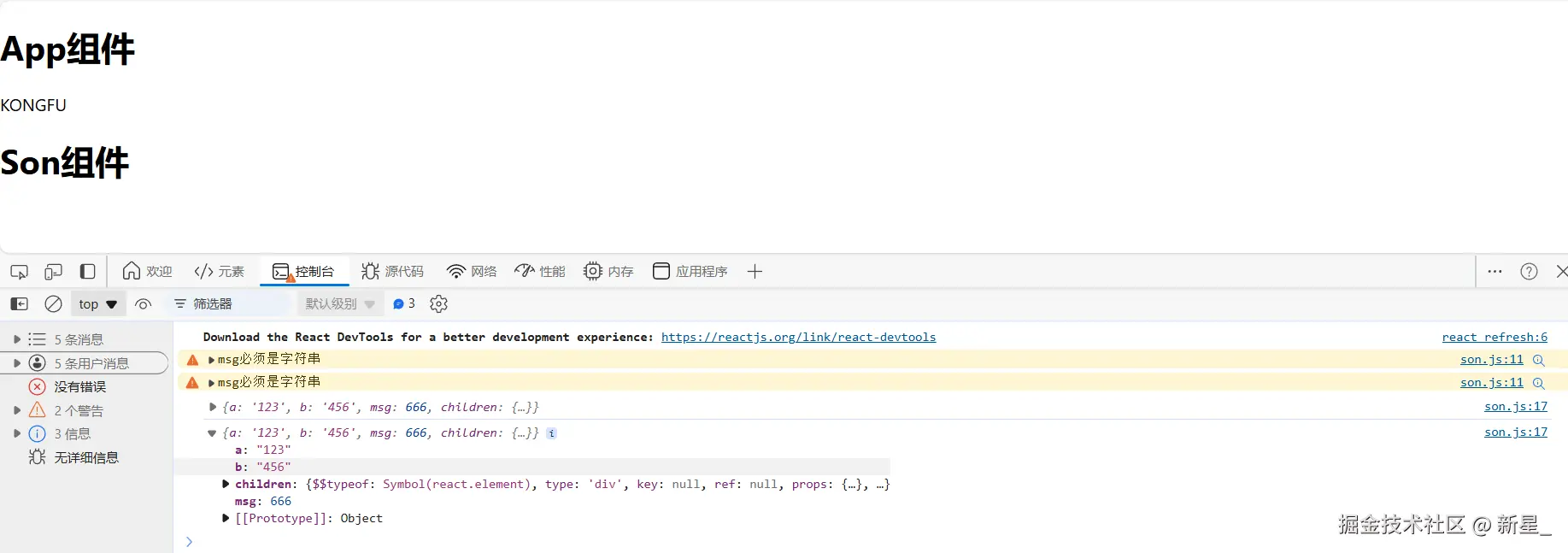This screenshot has width=1568, height=553.
Task: Open the 默认级别 log level dropdown
Action: tap(340, 304)
